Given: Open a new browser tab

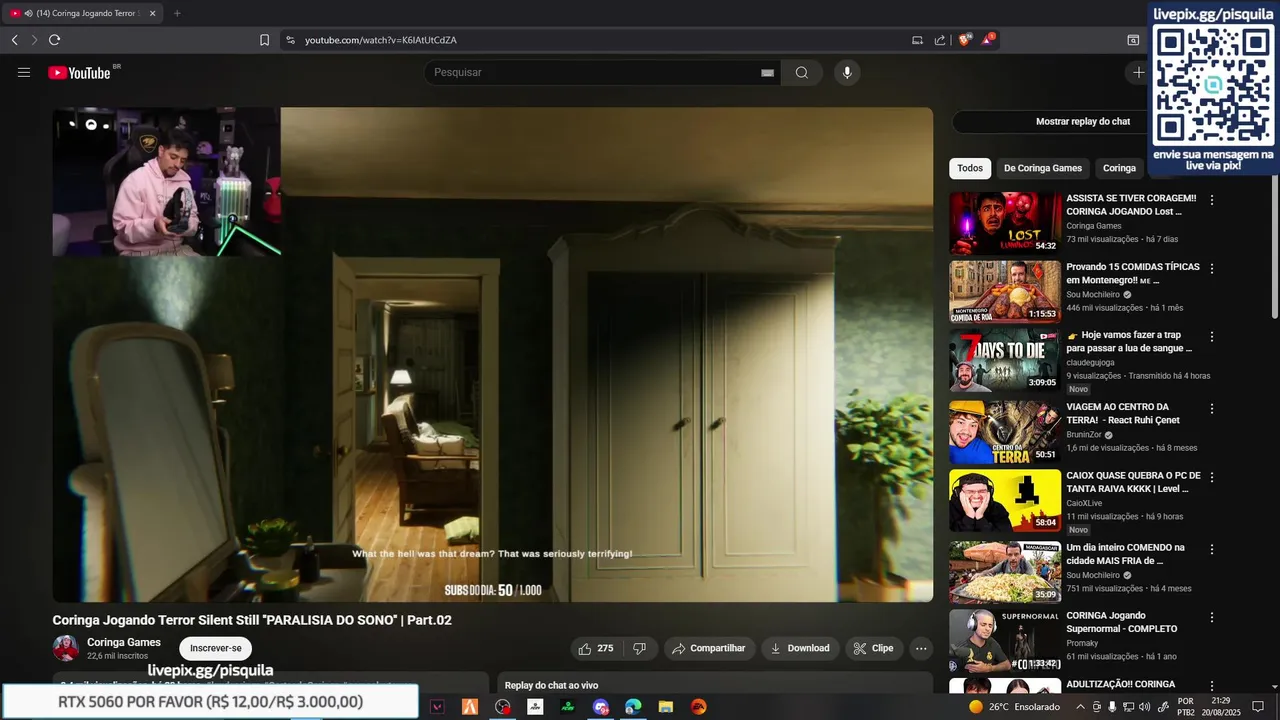Looking at the screenshot, I should [x=177, y=13].
